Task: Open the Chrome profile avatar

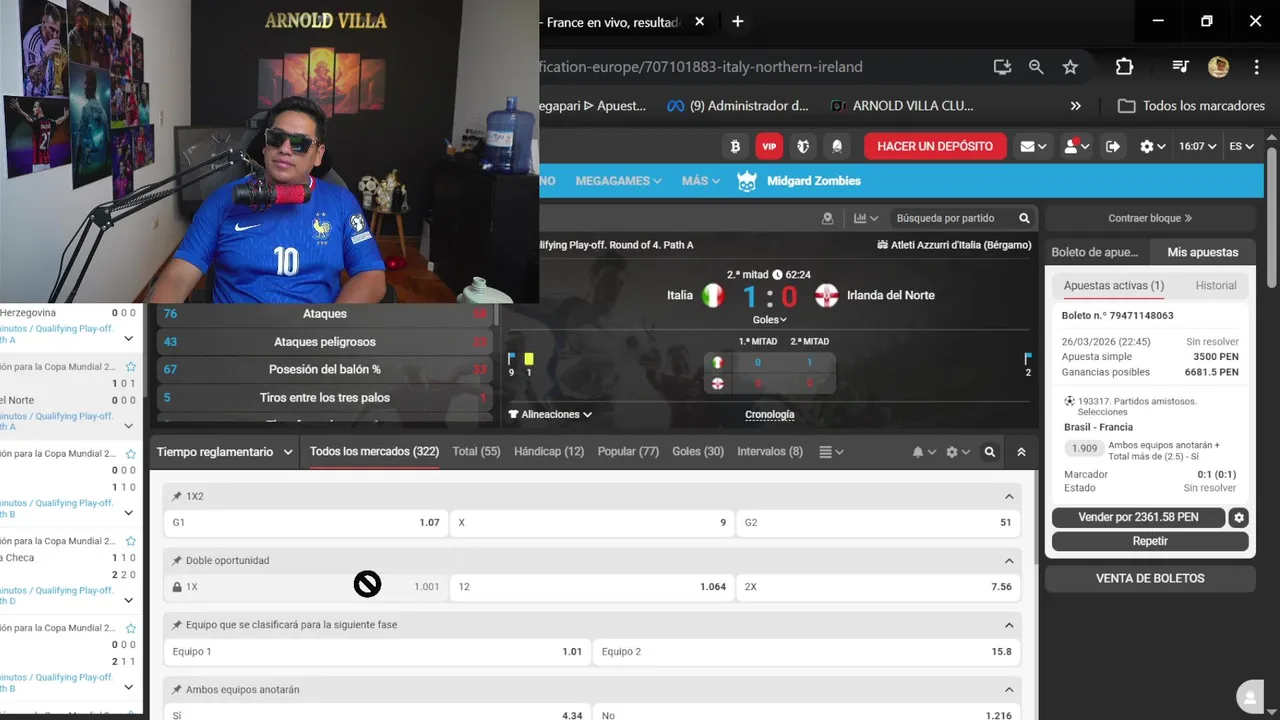Action: [1218, 67]
